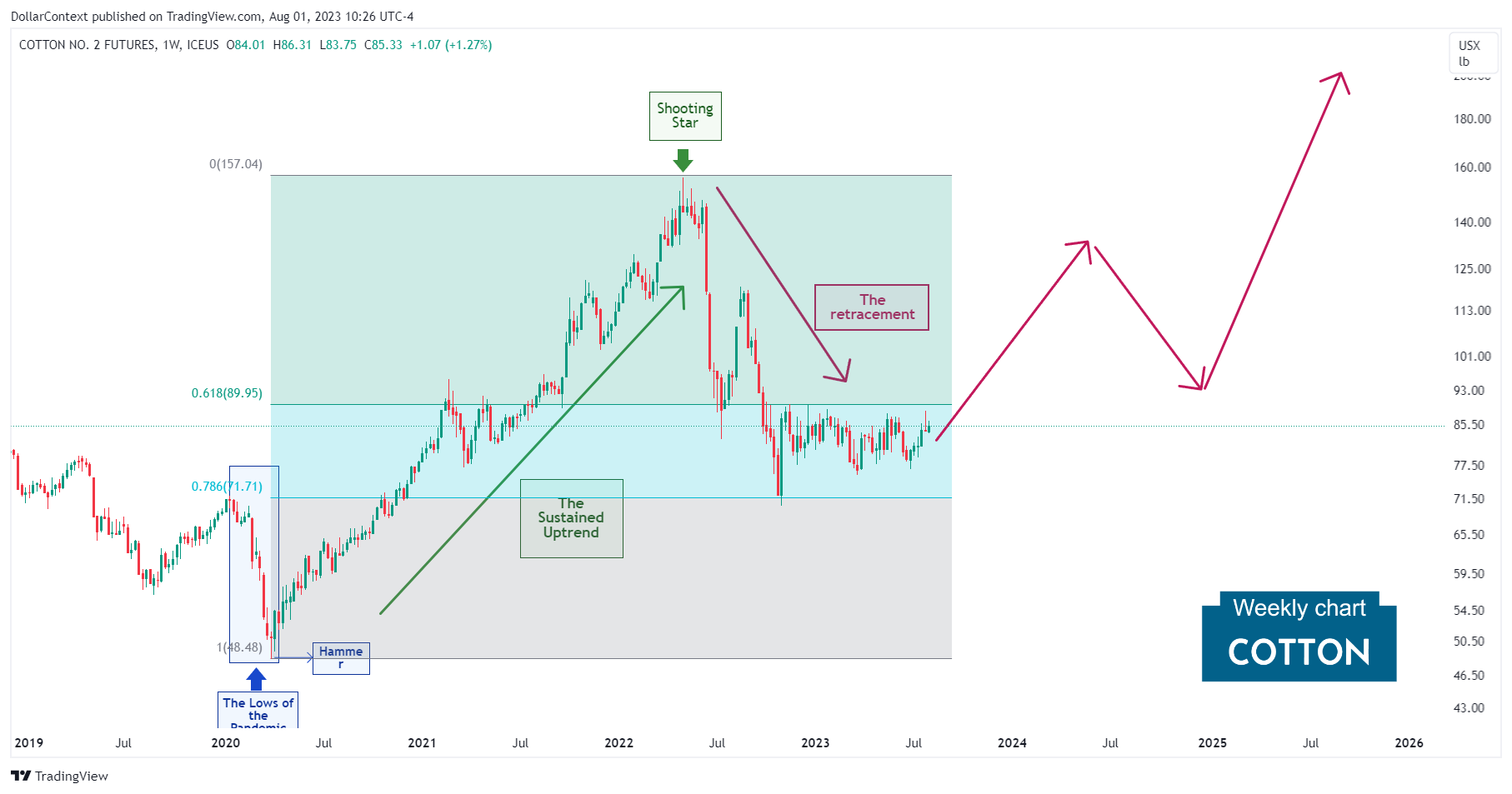Screen dimensions: 1512x794
Task: Click the Hammer annotation label
Action: [341, 657]
